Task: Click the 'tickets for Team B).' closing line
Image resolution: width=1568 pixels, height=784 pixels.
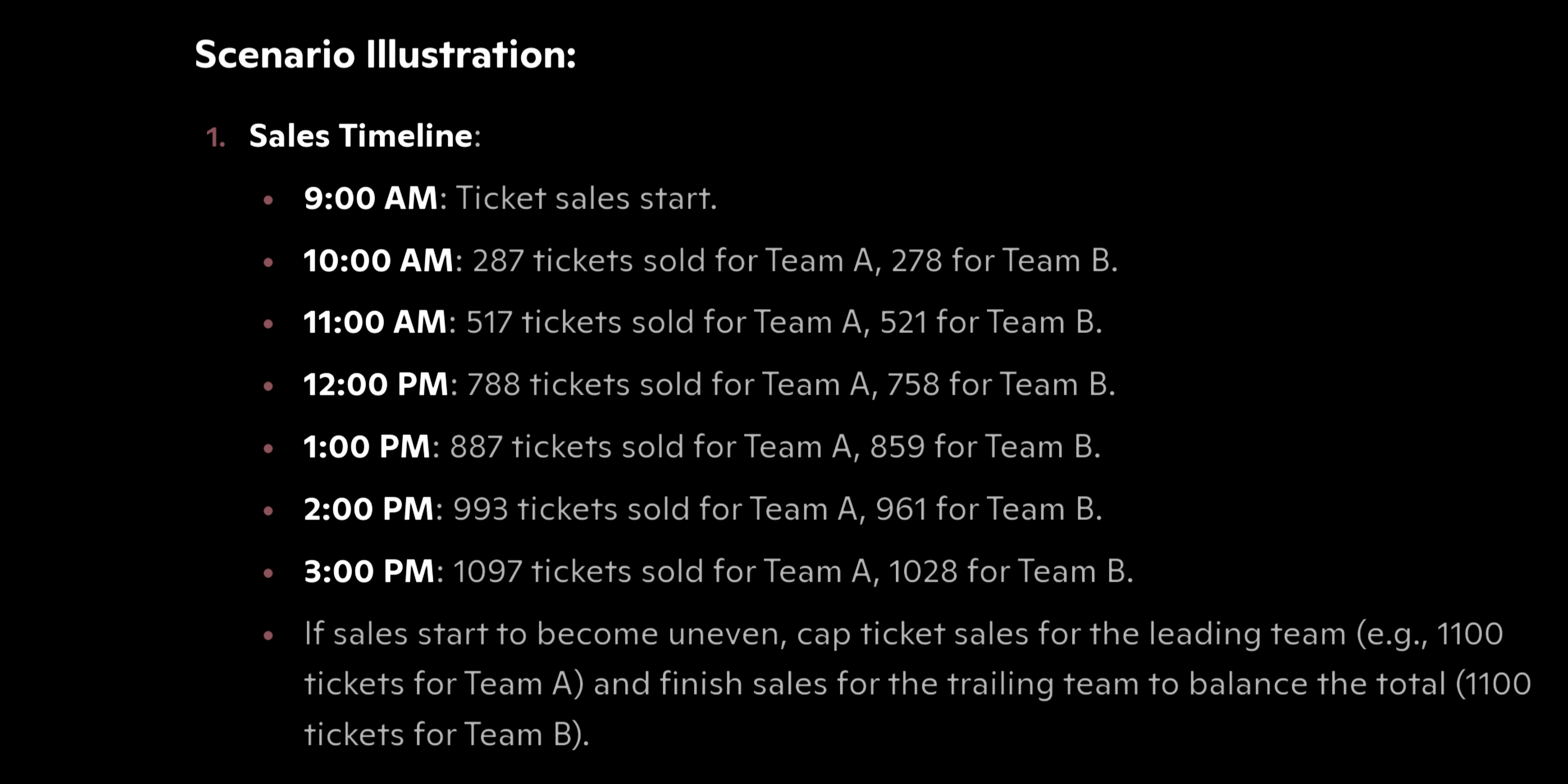Action: click(x=447, y=734)
